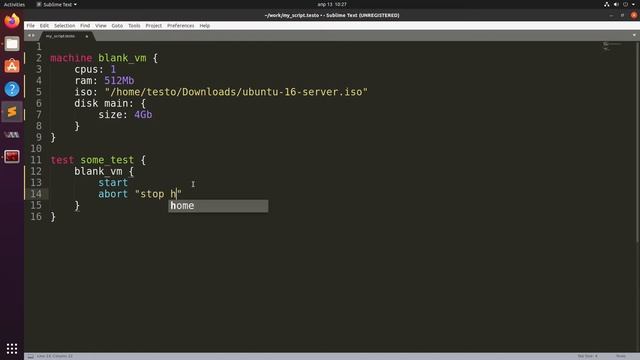Close the Sublime Text window
This screenshot has width=640, height=360.
633,16
